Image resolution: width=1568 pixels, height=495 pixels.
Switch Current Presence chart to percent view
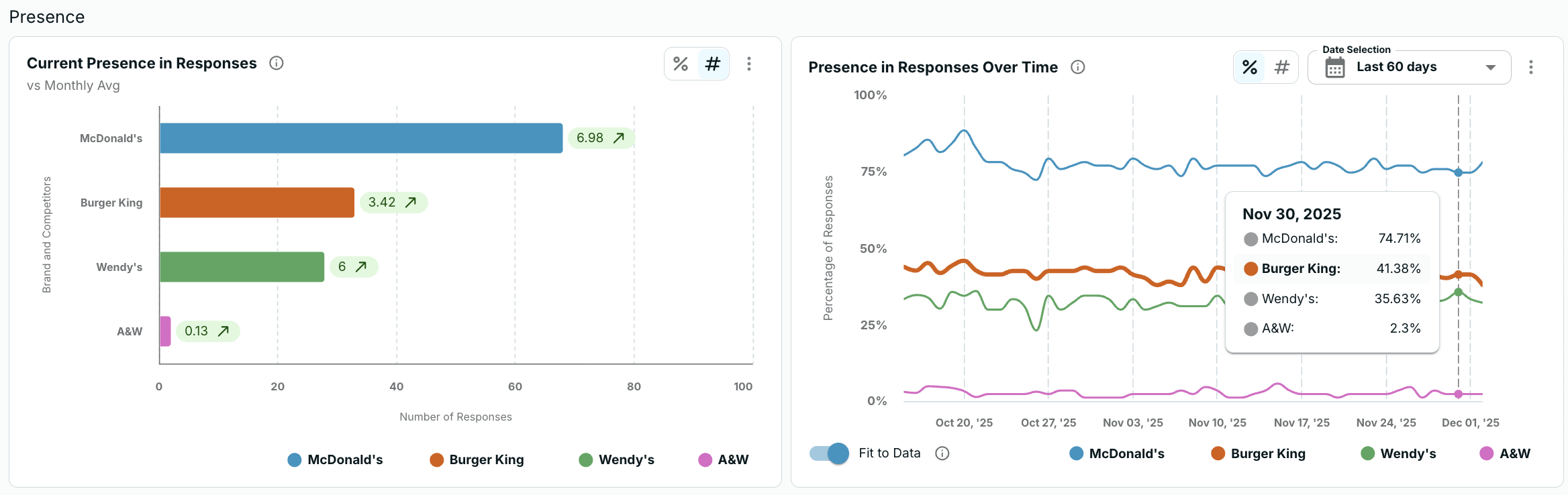[681, 64]
